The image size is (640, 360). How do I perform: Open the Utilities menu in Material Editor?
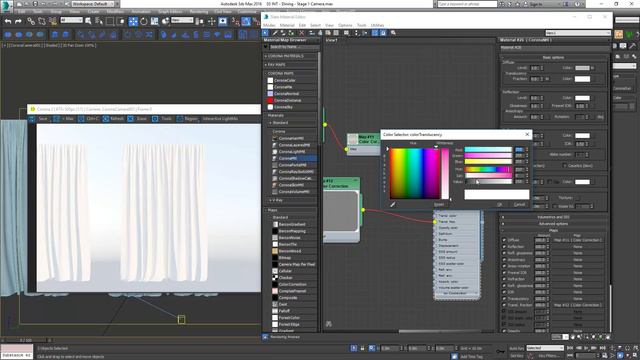378,25
